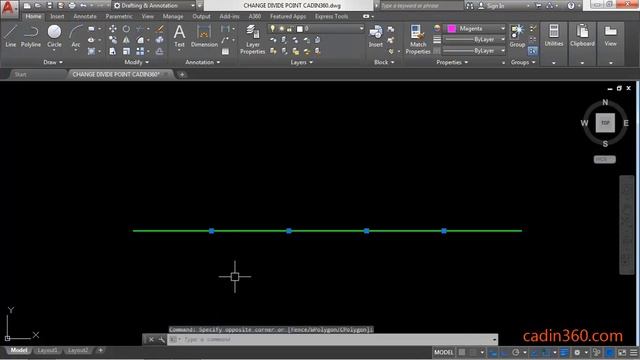Expand the Properties panel
Image resolution: width=640 pixels, height=360 pixels.
[452, 62]
